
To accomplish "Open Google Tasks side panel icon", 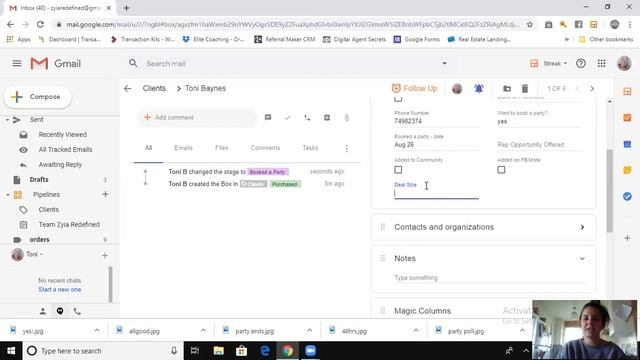I will pos(627,196).
